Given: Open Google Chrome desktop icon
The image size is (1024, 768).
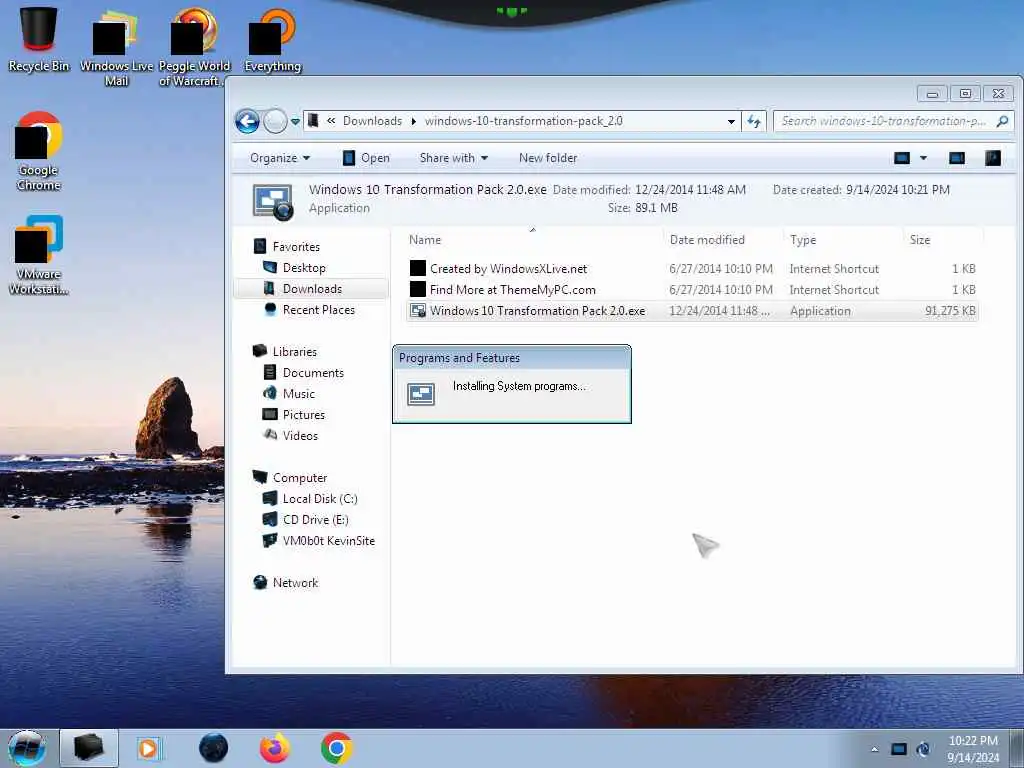Looking at the screenshot, I should point(39,152).
